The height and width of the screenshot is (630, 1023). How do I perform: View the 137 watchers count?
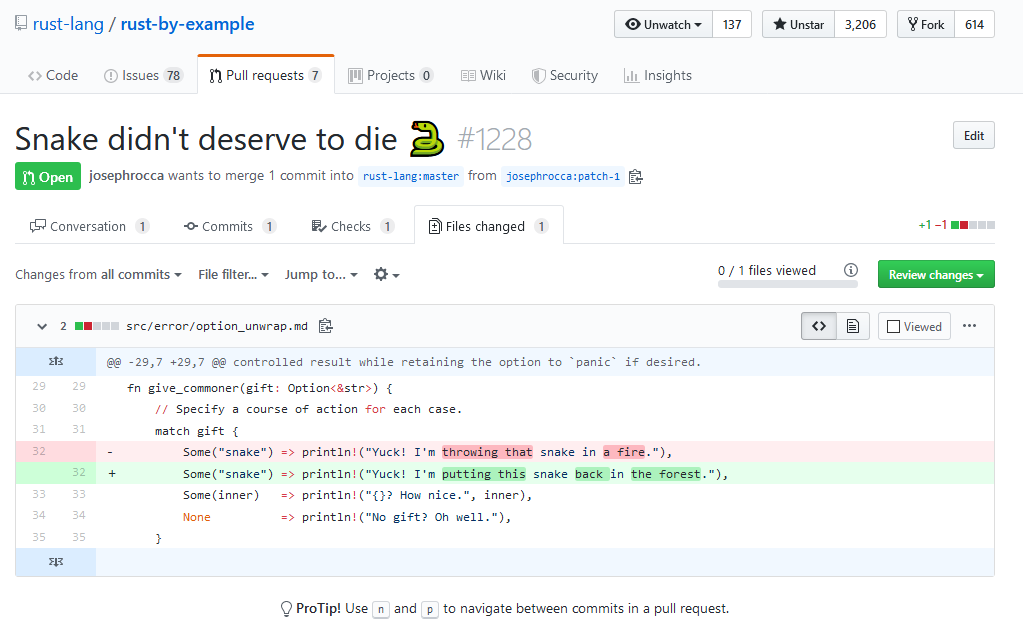[x=732, y=24]
